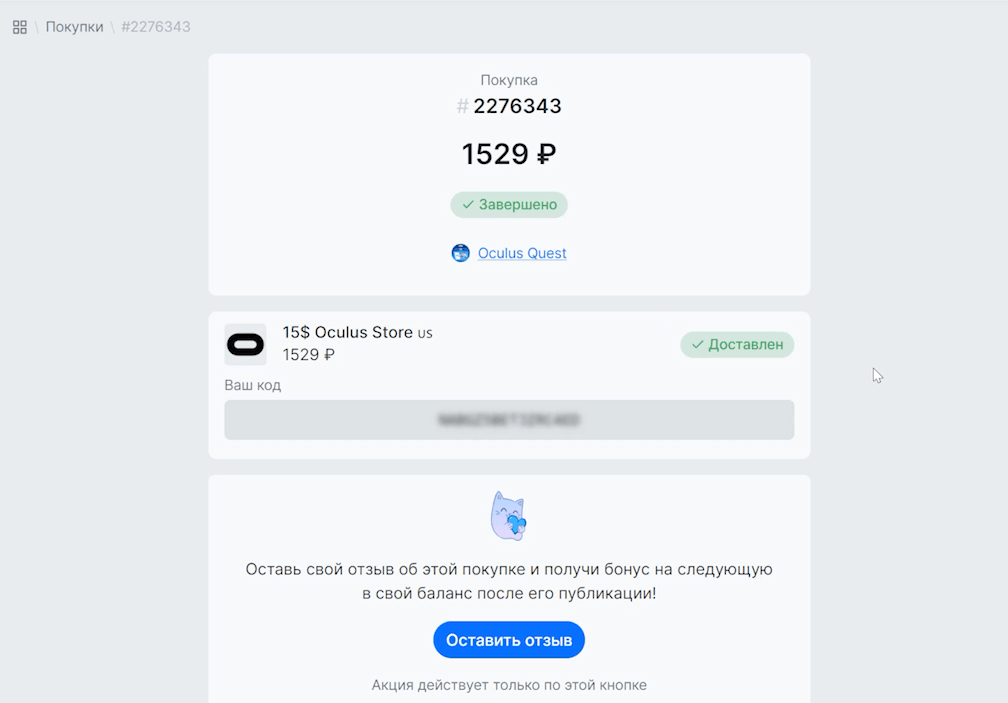Viewport: 1008px width, 703px height.
Task: Click the checkmark icon in Завершено badge
Action: [468, 205]
